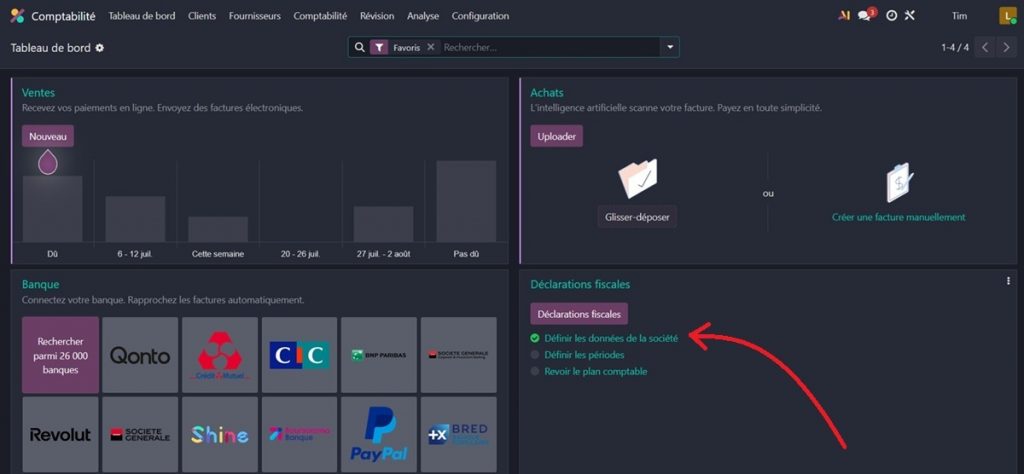1024x474 pixels.
Task: Remove the Favoris filter with its X
Action: point(430,47)
